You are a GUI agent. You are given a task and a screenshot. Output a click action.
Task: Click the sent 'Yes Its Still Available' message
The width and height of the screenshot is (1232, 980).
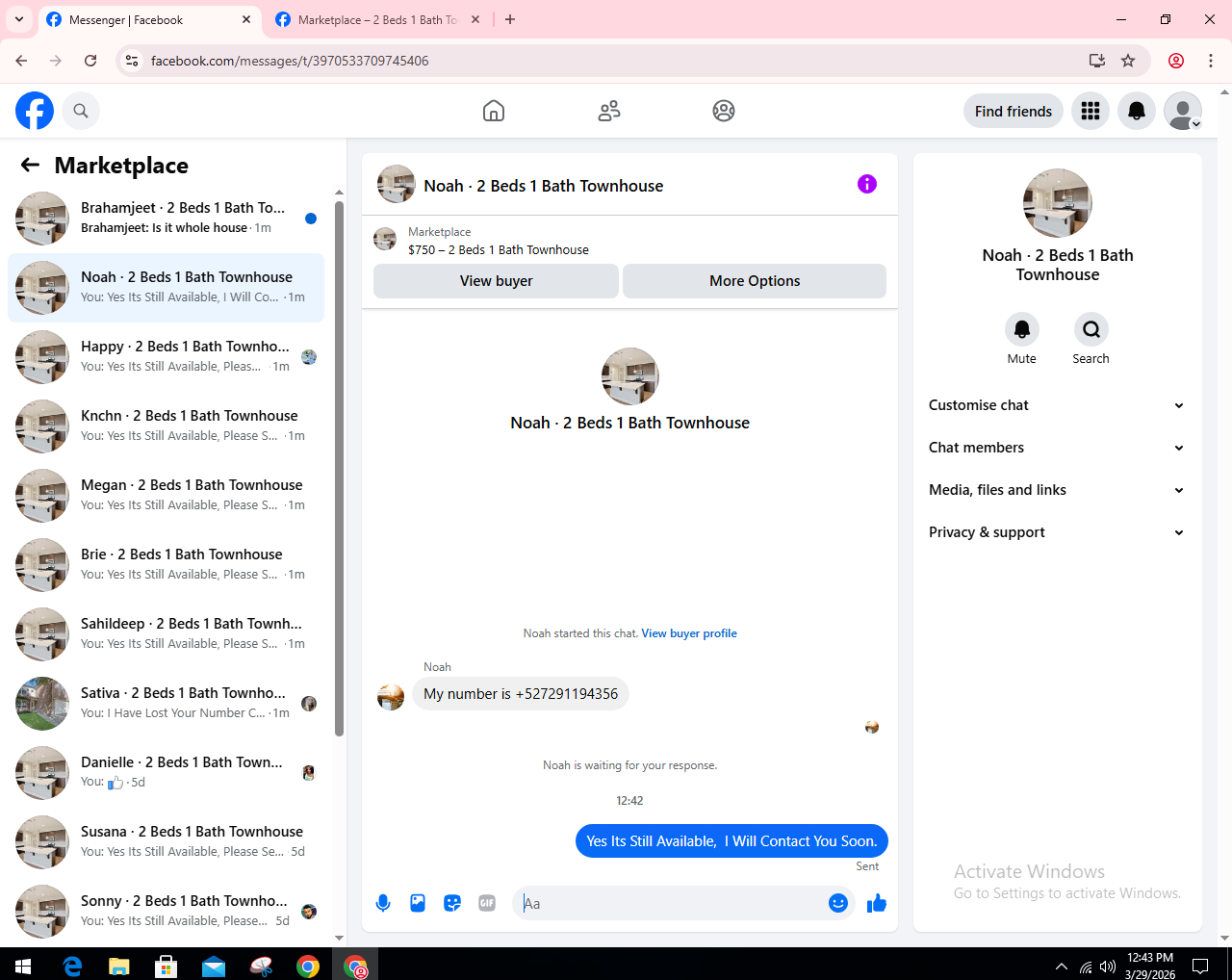coord(731,841)
